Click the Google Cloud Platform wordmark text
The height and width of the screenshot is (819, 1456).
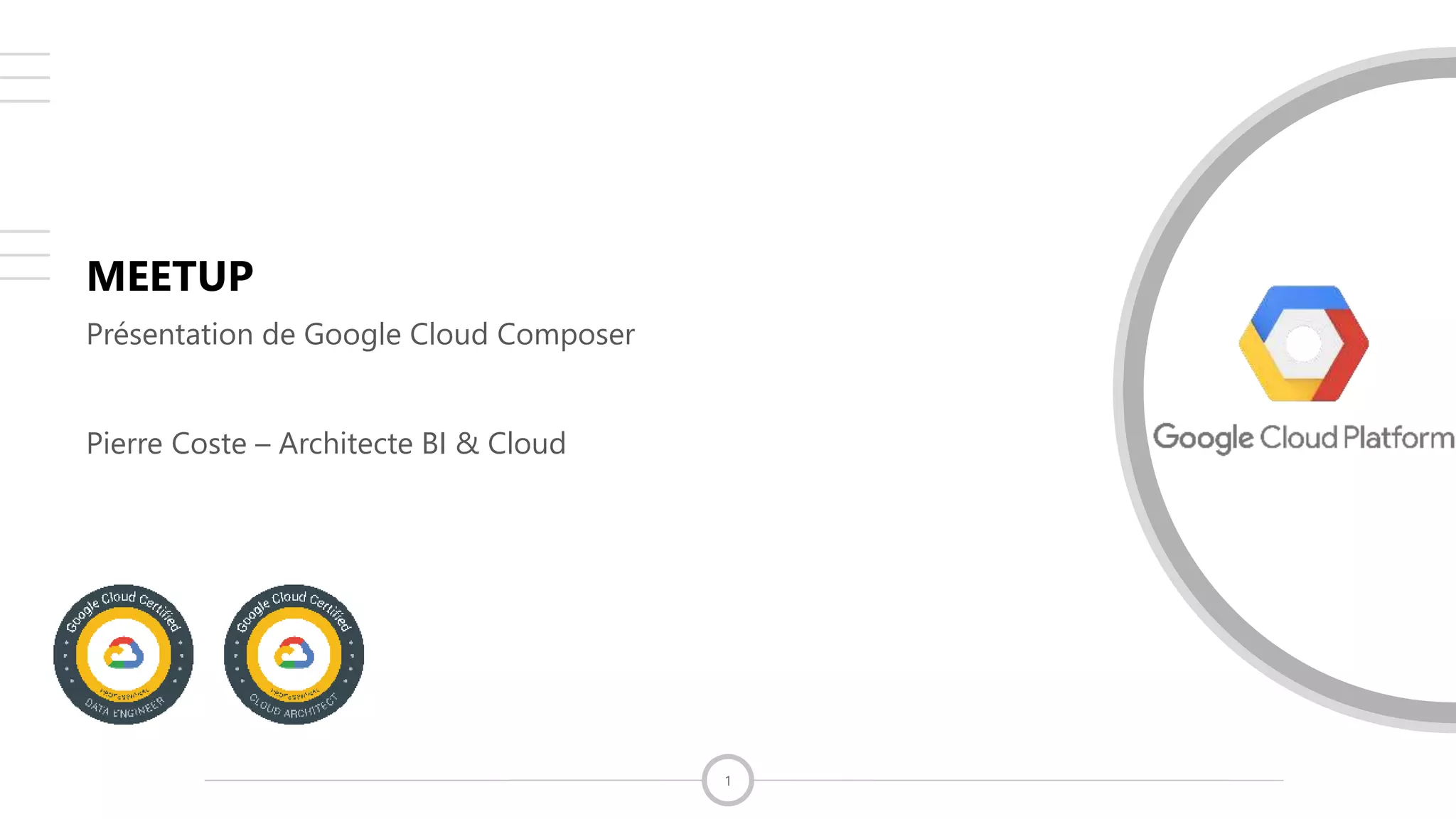point(1303,437)
